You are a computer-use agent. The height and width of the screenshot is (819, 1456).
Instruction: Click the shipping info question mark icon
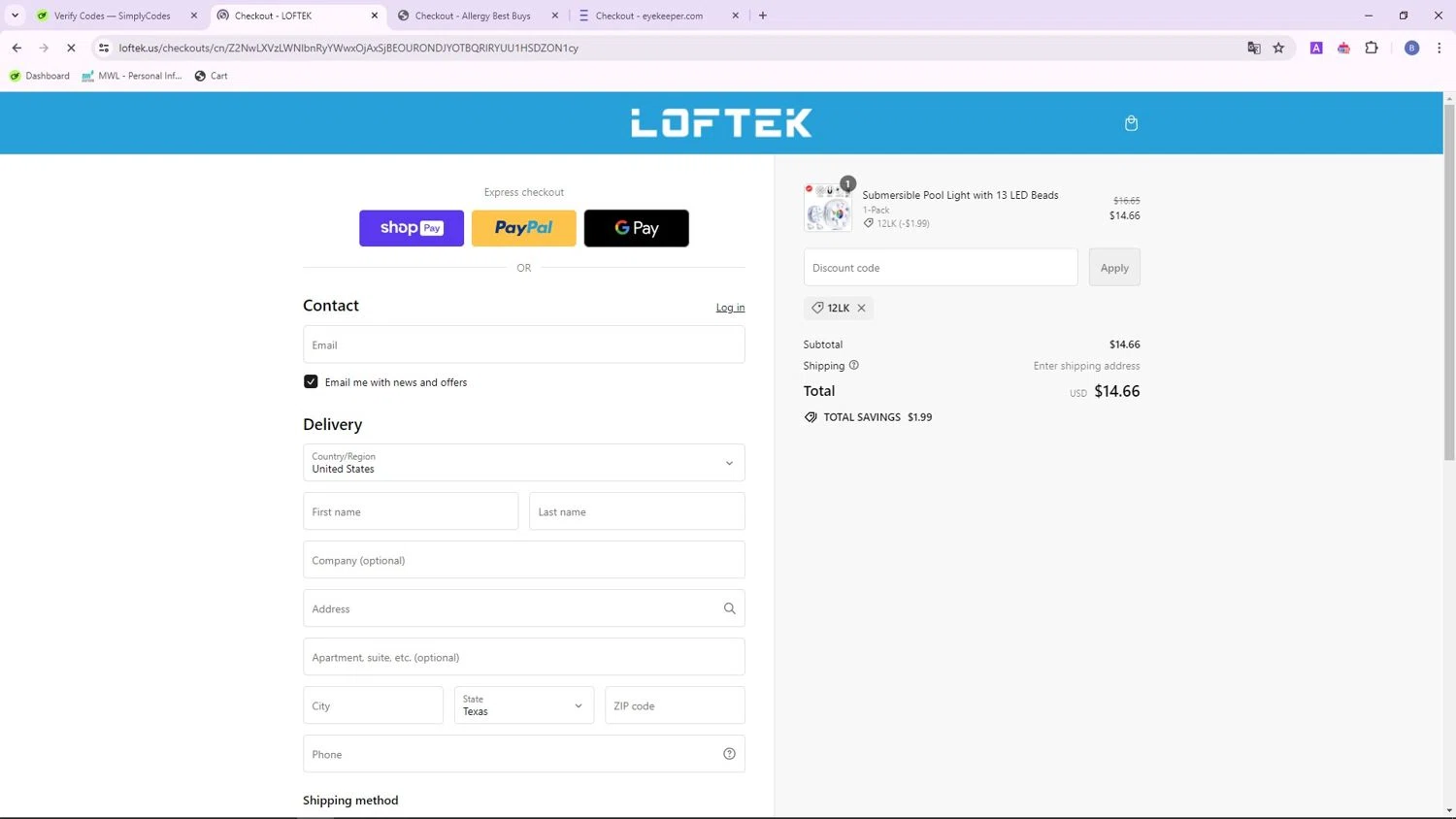point(854,365)
